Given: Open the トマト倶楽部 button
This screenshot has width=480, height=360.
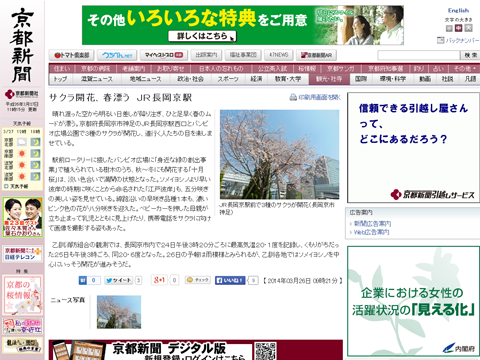Looking at the screenshot, I should [72, 55].
